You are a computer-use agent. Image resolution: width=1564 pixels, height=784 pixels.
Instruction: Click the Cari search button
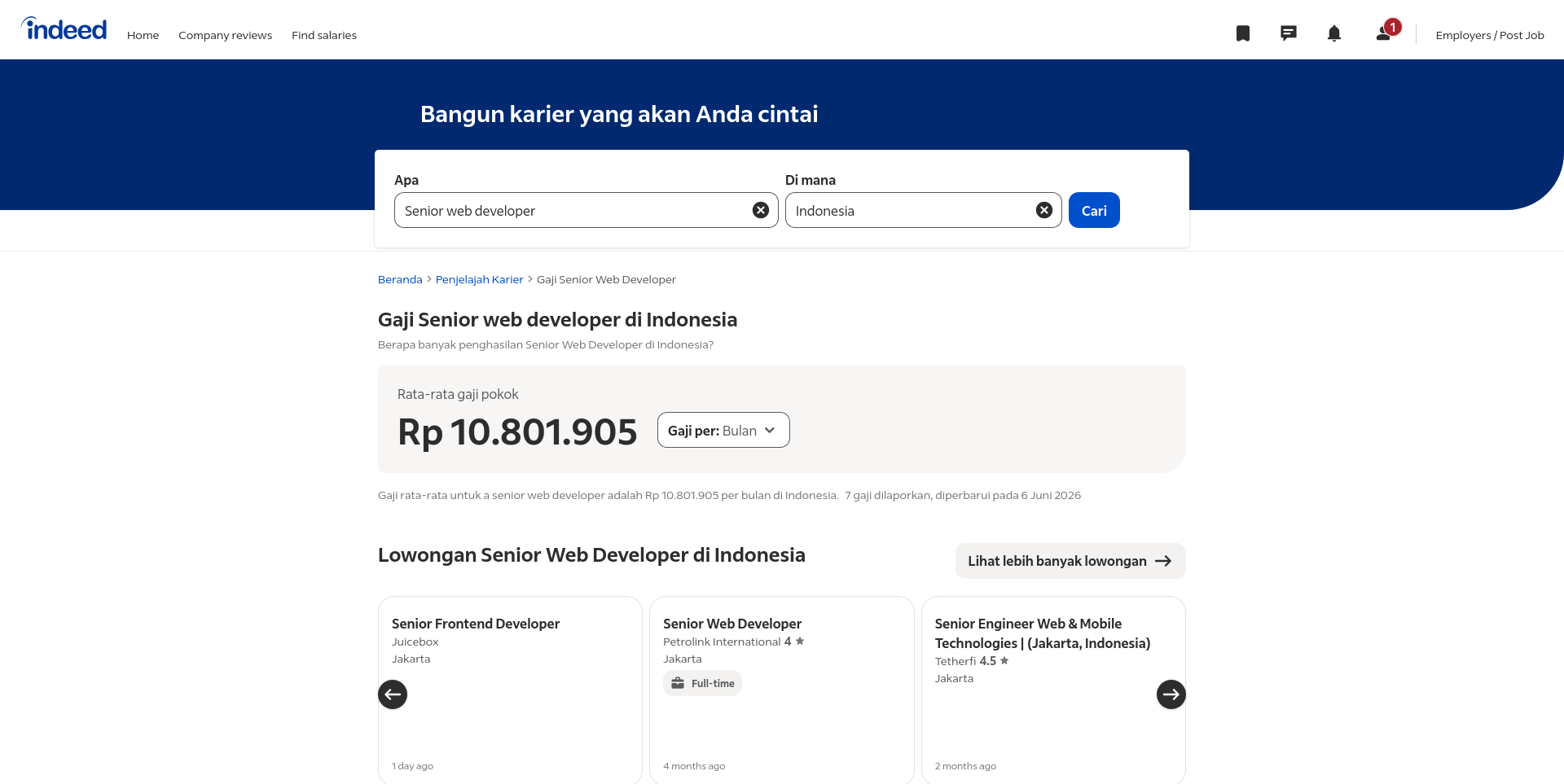[1094, 210]
